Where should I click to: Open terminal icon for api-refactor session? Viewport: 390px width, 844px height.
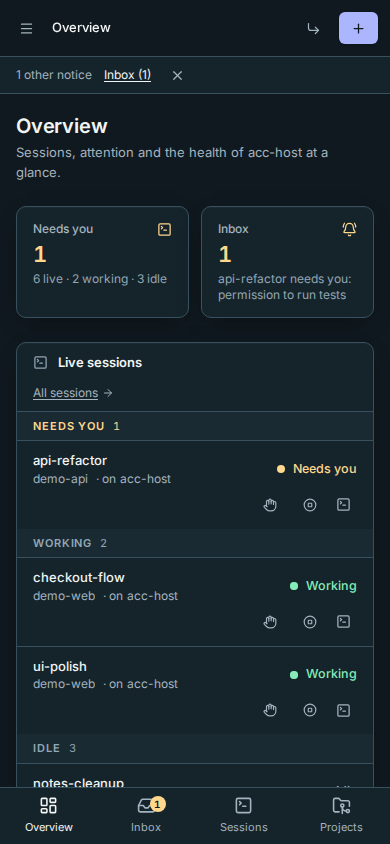point(344,505)
